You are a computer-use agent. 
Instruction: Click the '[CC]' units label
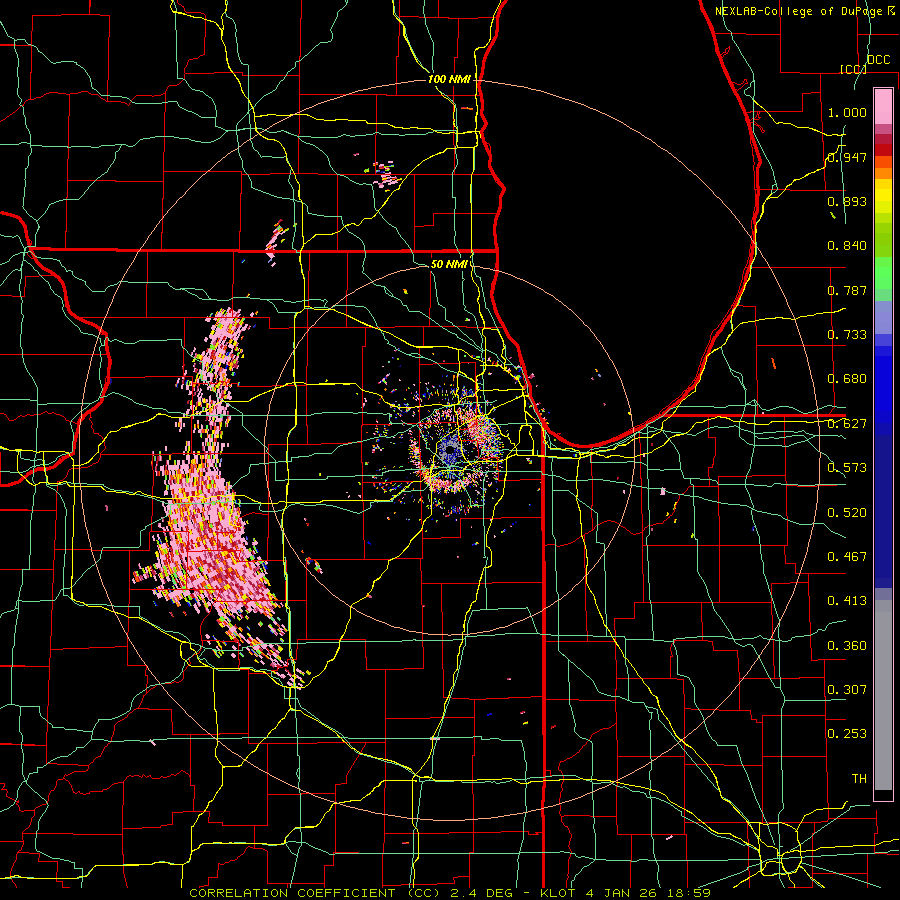[x=853, y=69]
